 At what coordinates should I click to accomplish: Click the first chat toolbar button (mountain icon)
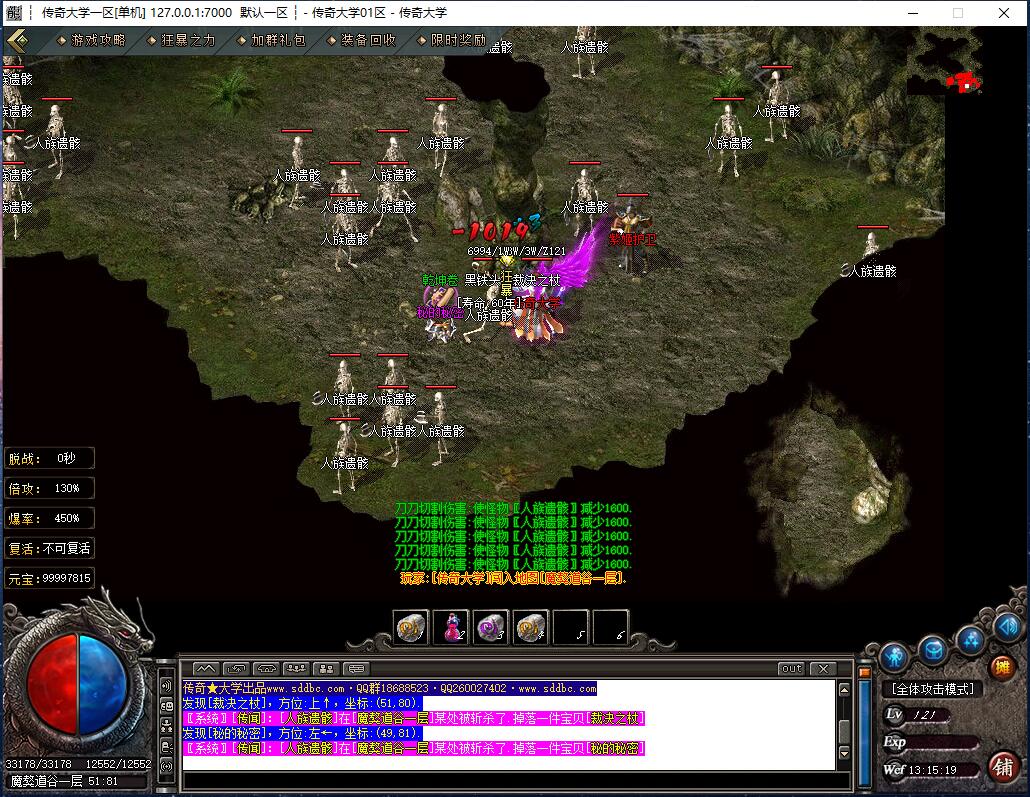click(x=205, y=668)
